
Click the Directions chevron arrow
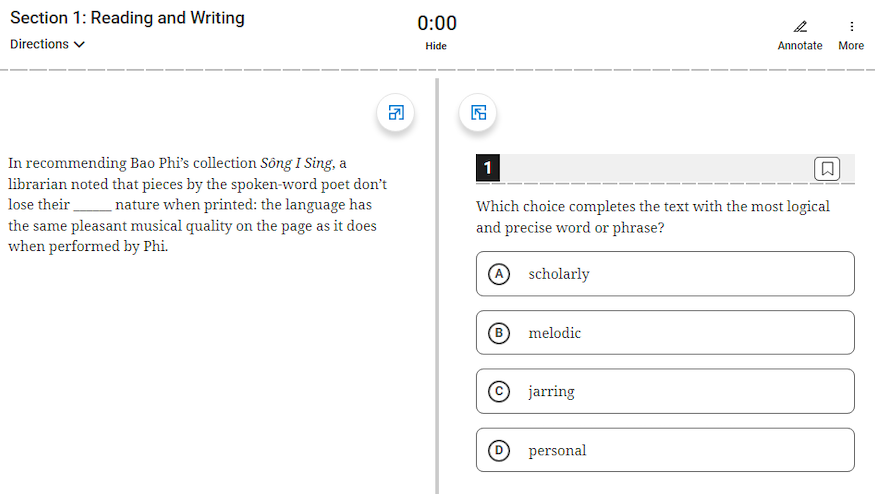[79, 44]
